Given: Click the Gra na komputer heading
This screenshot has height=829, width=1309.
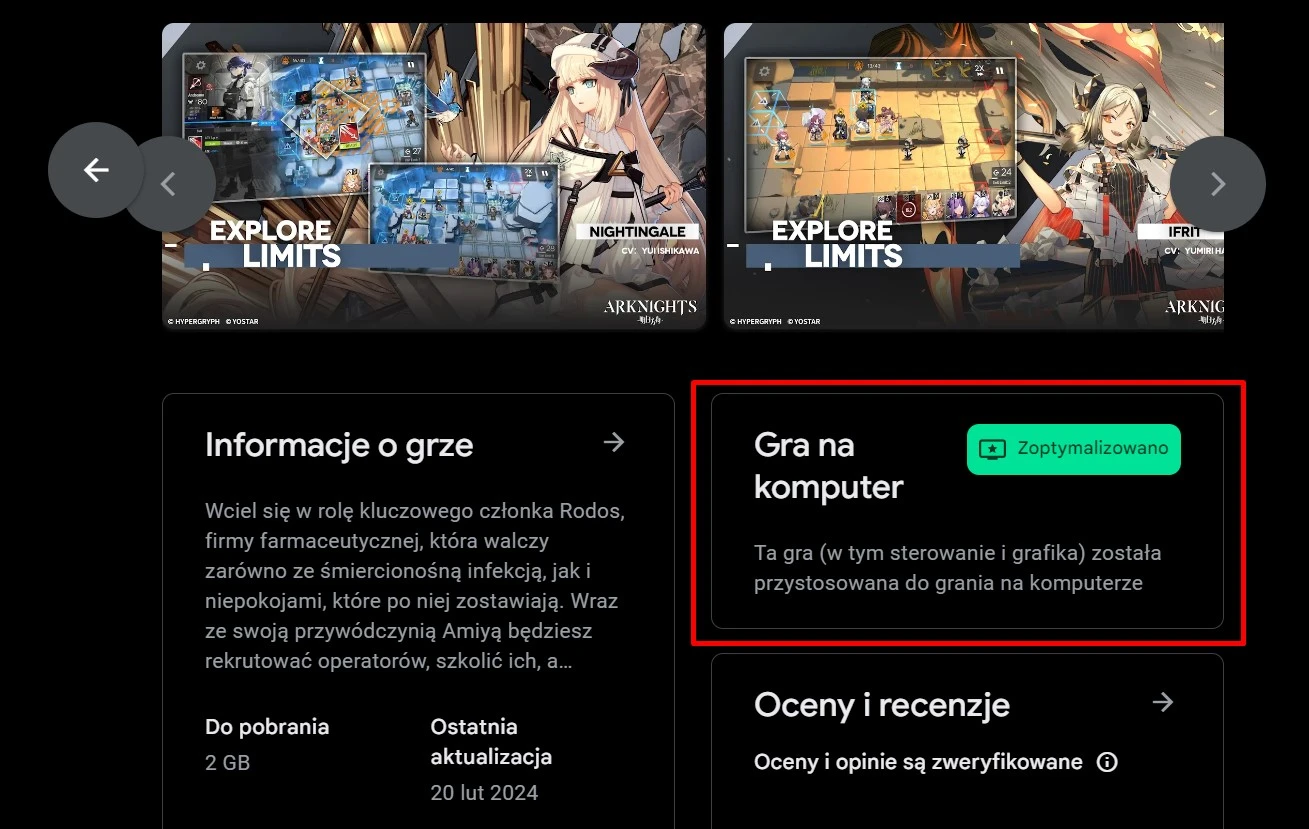Looking at the screenshot, I should click(x=829, y=466).
